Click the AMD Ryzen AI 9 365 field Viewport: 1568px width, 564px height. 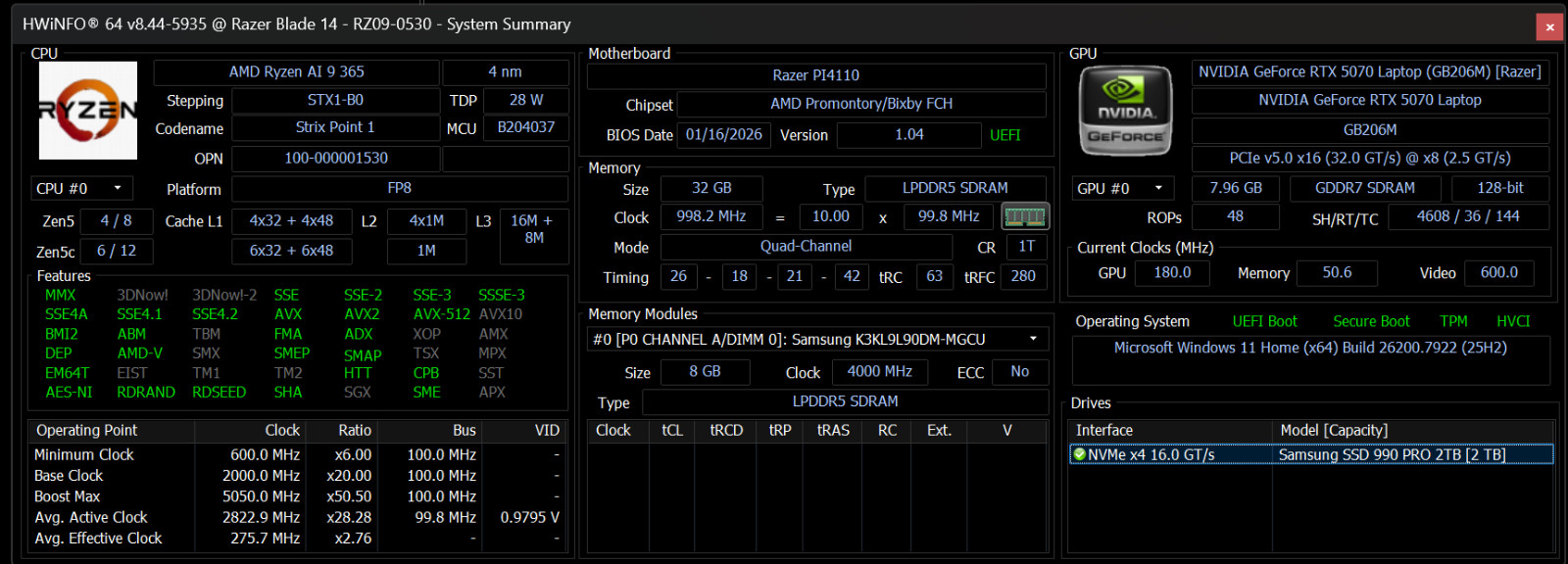(x=296, y=72)
